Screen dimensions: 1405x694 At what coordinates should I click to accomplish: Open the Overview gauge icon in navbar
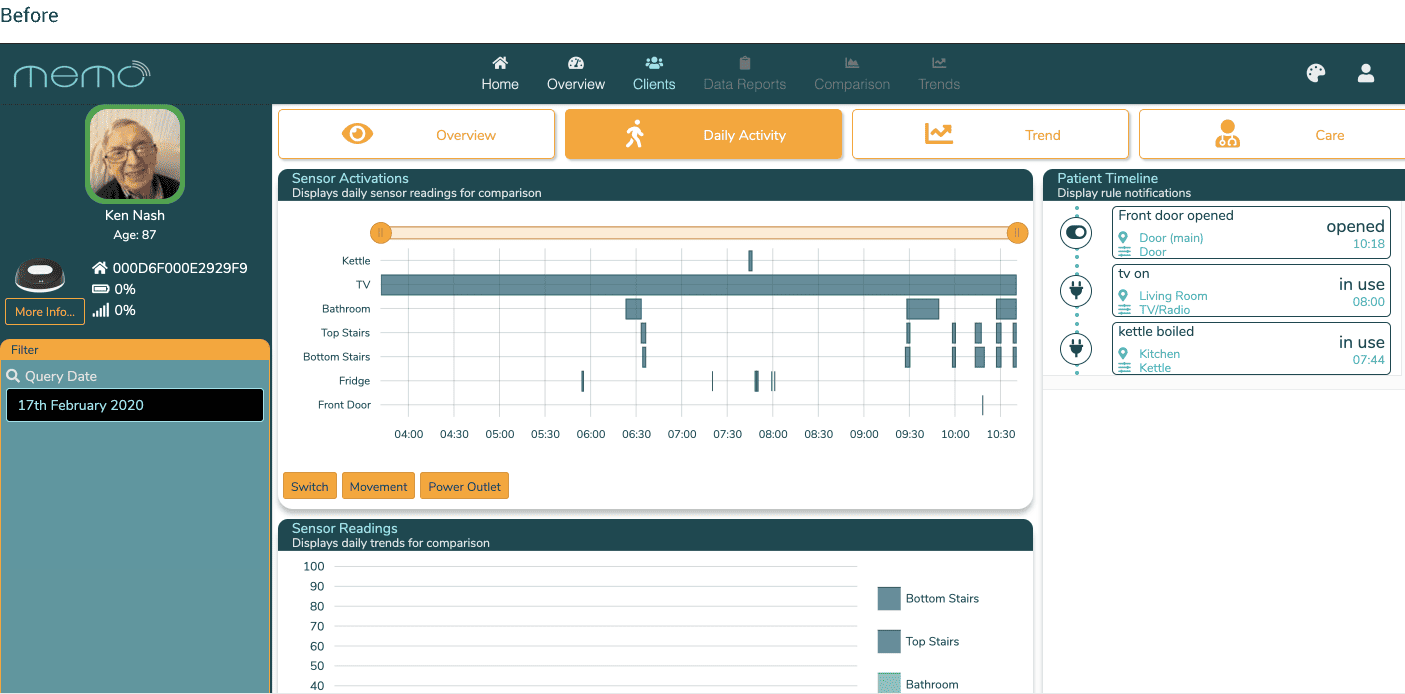tap(576, 63)
